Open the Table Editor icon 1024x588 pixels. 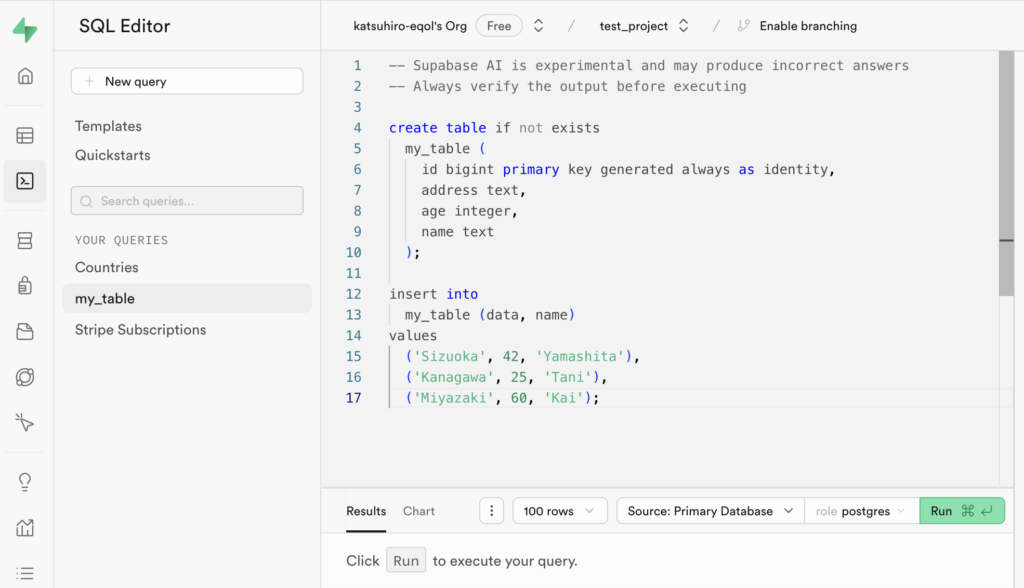click(25, 135)
